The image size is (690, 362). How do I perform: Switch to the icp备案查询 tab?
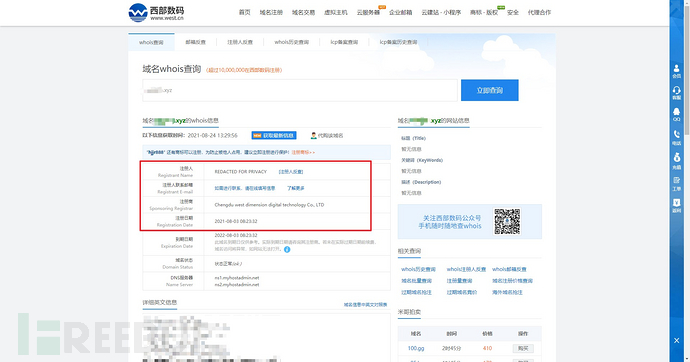[x=344, y=42]
